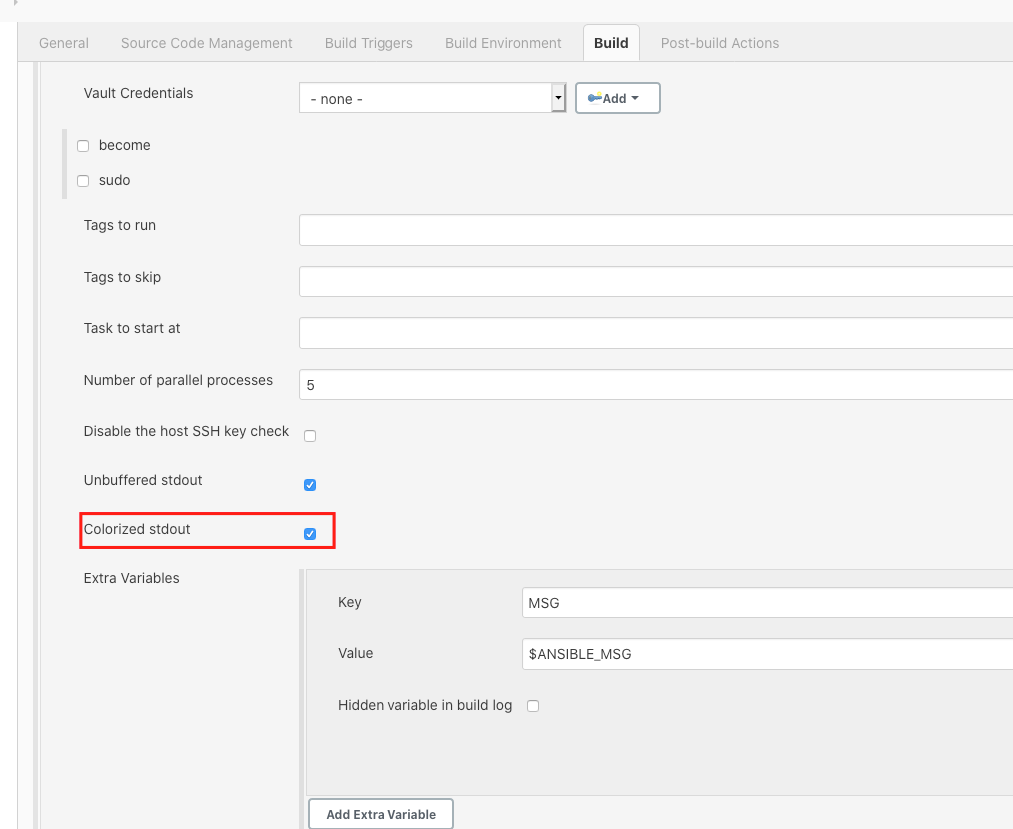1013x829 pixels.
Task: Jump to Post-build Actions tab
Action: coord(720,43)
